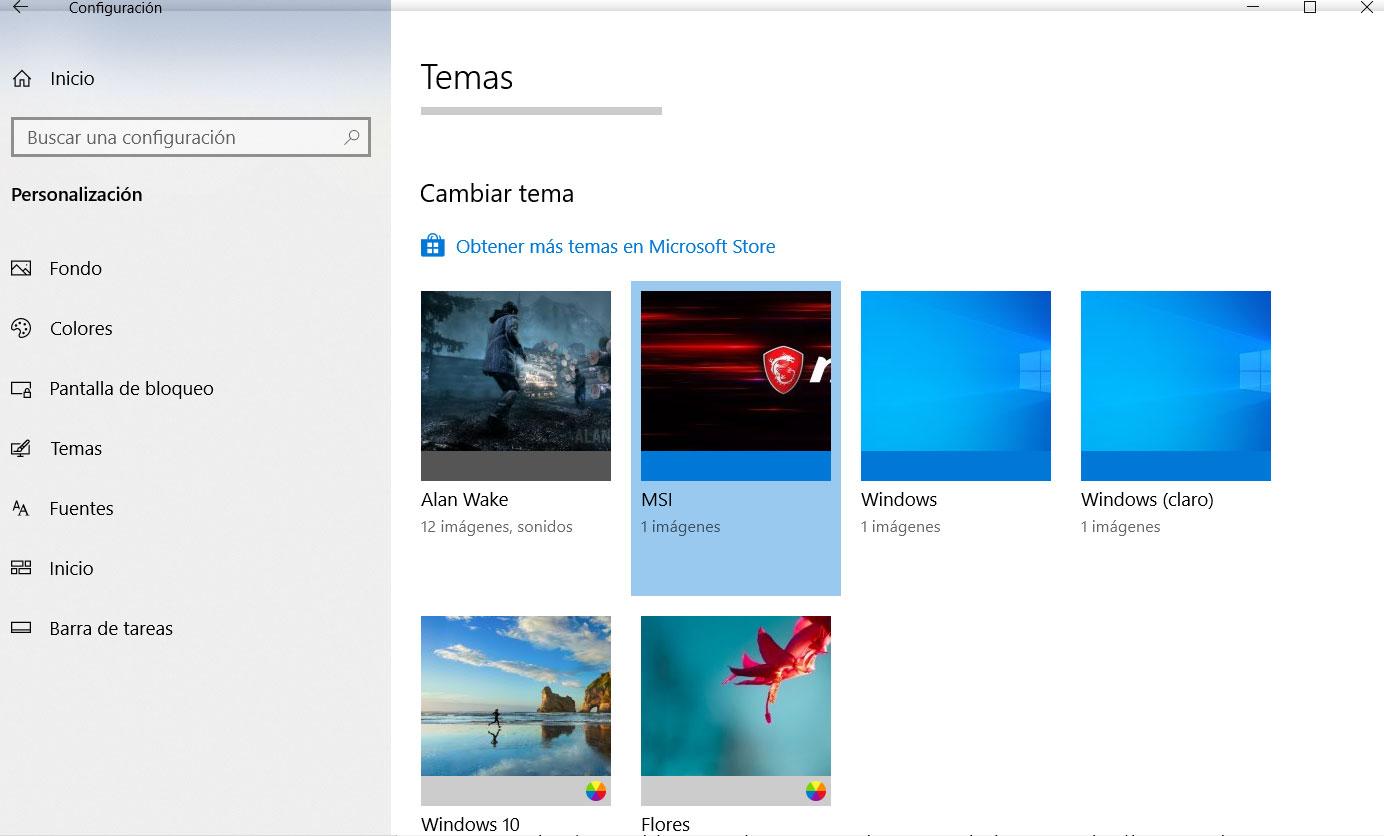Image resolution: width=1384 pixels, height=836 pixels.
Task: Click the Microsoft Store bag icon
Action: (x=432, y=246)
